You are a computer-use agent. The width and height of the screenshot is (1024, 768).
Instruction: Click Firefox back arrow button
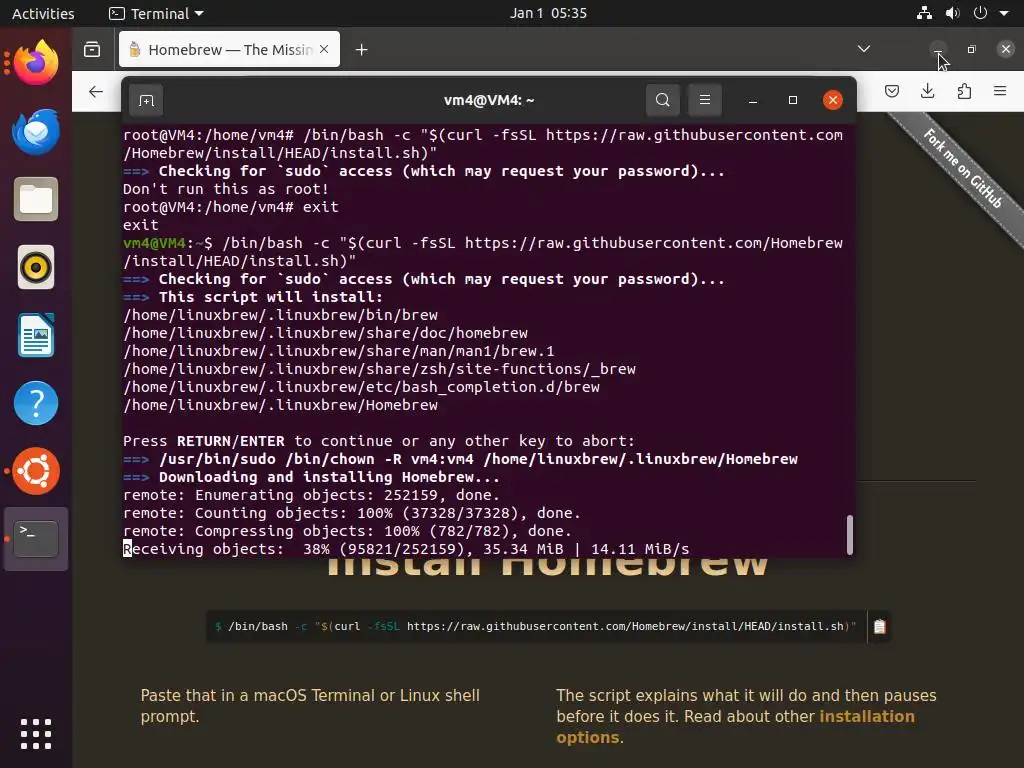tap(96, 91)
